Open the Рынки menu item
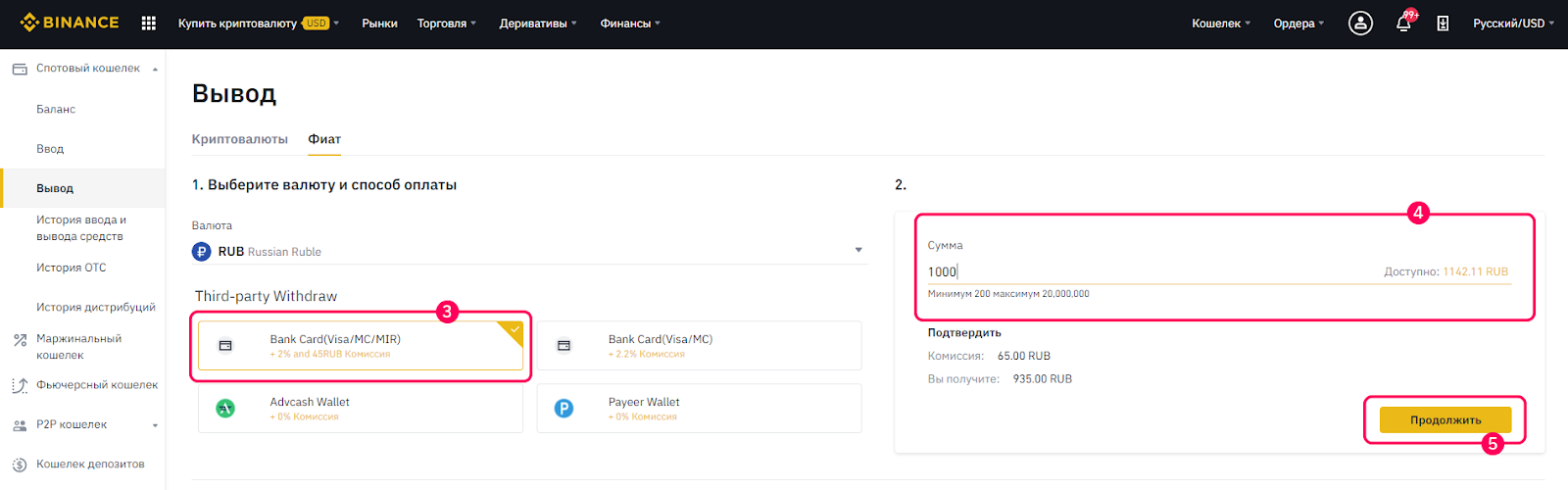The height and width of the screenshot is (490, 1568). click(x=379, y=24)
